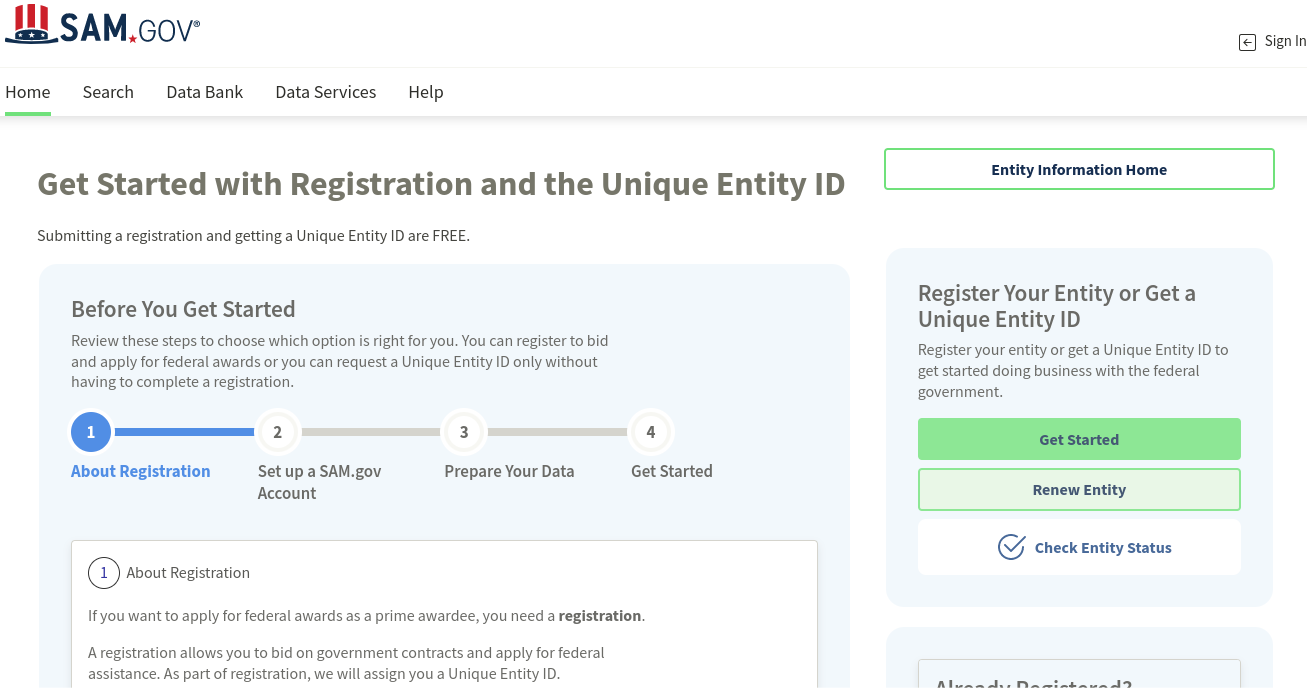Image resolution: width=1307 pixels, height=688 pixels.
Task: Open the Home navigation tab
Action: click(28, 92)
